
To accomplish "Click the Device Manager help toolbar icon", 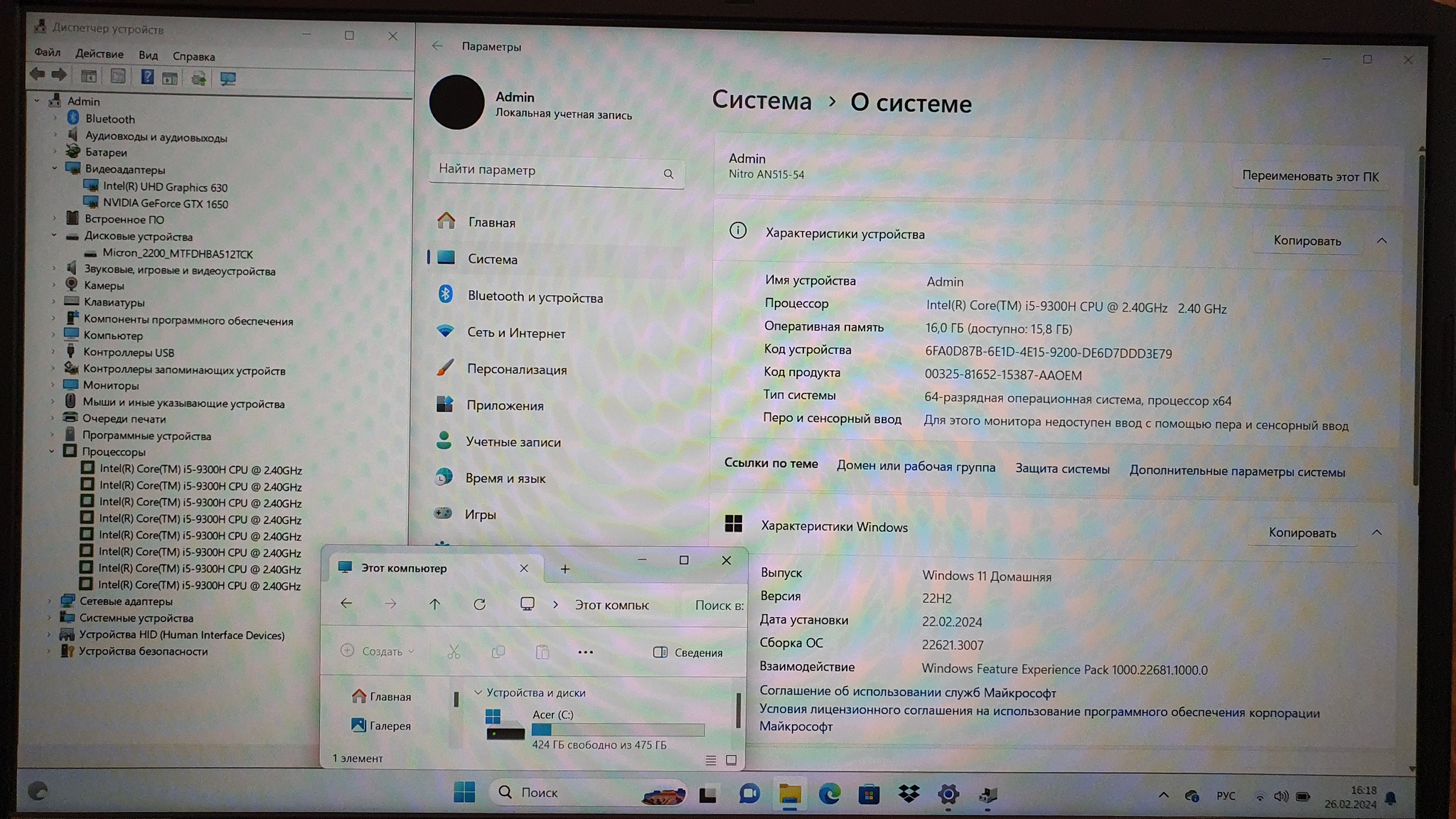I will [146, 77].
